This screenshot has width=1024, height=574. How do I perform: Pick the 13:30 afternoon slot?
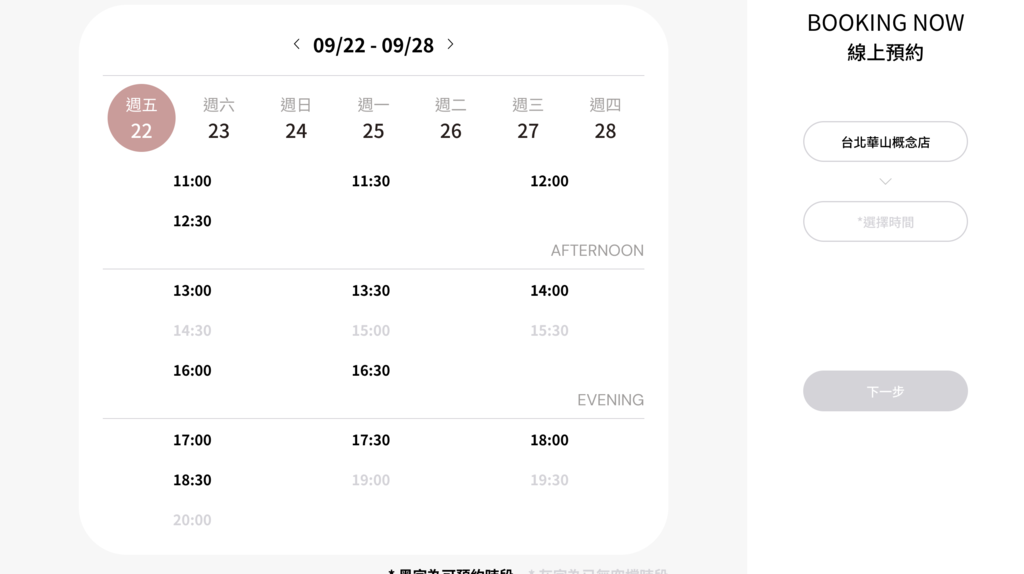pyautogui.click(x=371, y=291)
